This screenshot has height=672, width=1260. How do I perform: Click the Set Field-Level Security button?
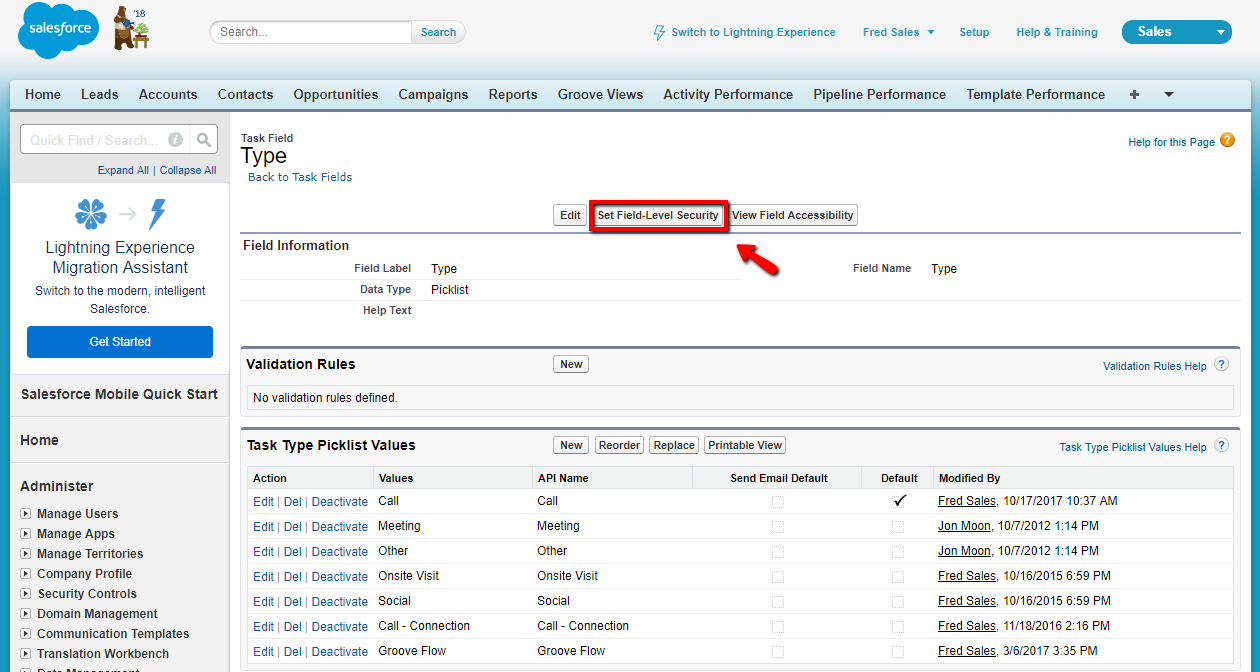tap(658, 215)
